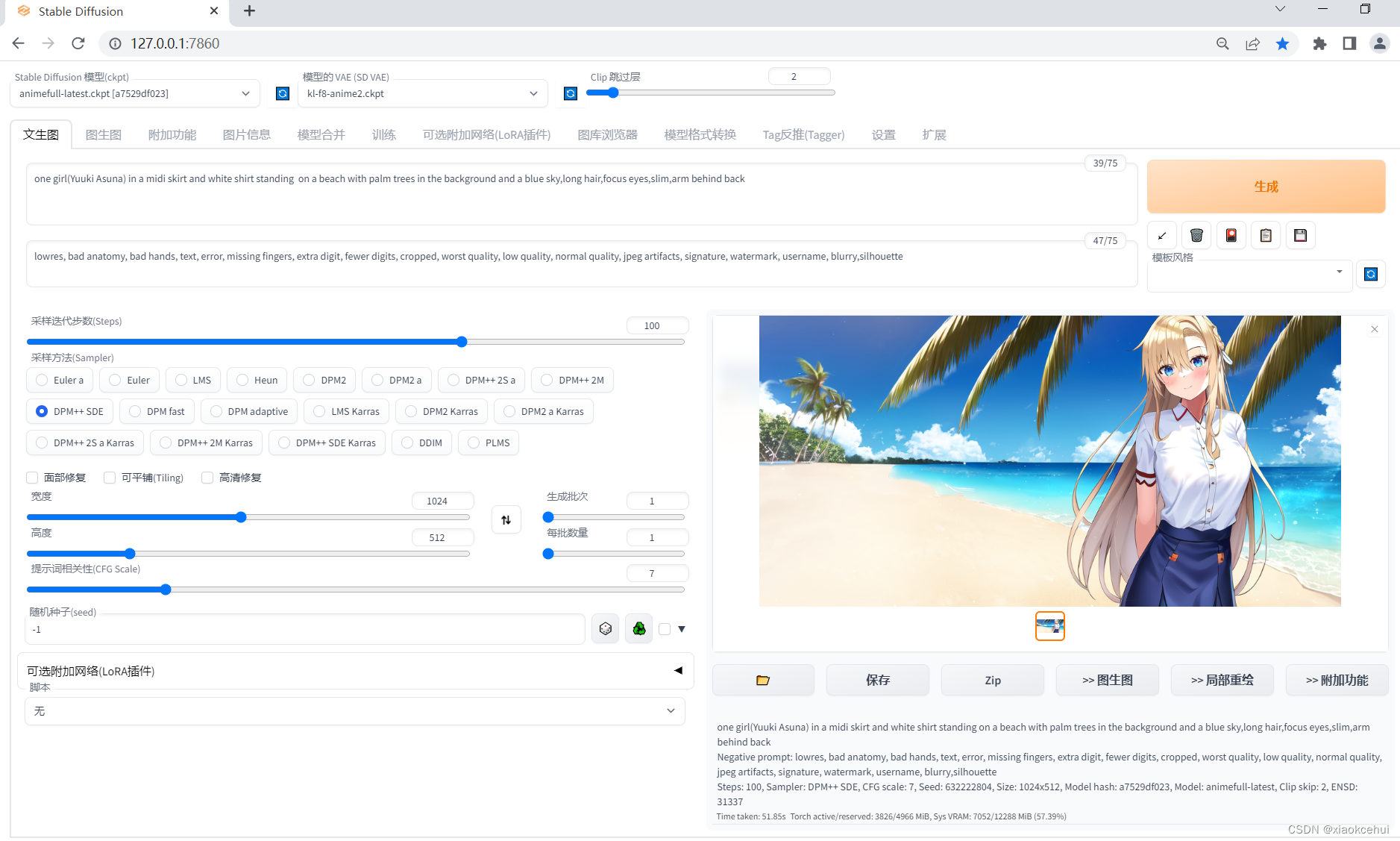Swap width and height values
The image size is (1400, 841).
[x=506, y=520]
